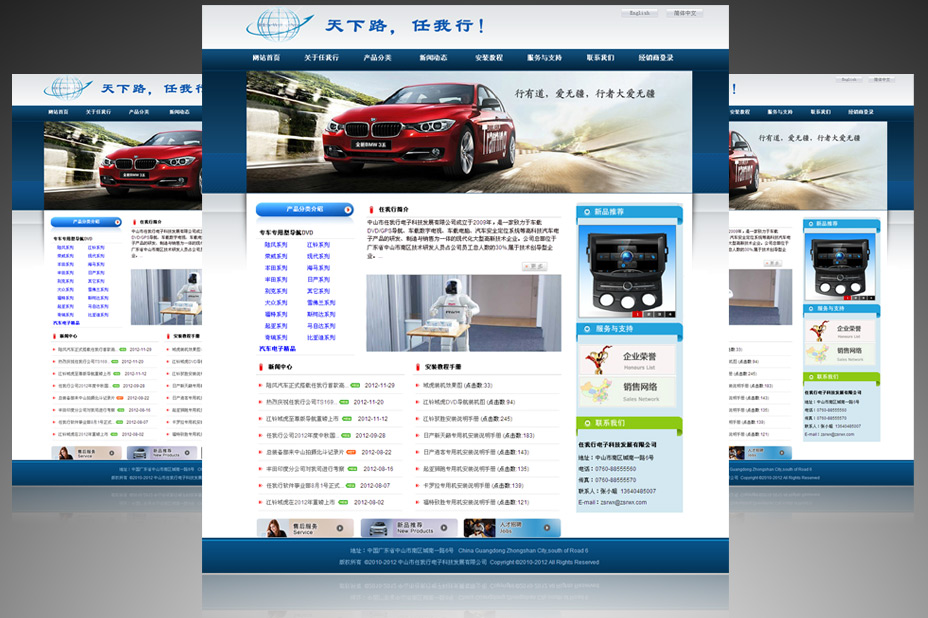Image resolution: width=928 pixels, height=618 pixels.
Task: Click the globe logo on the front page
Action: [x=279, y=25]
